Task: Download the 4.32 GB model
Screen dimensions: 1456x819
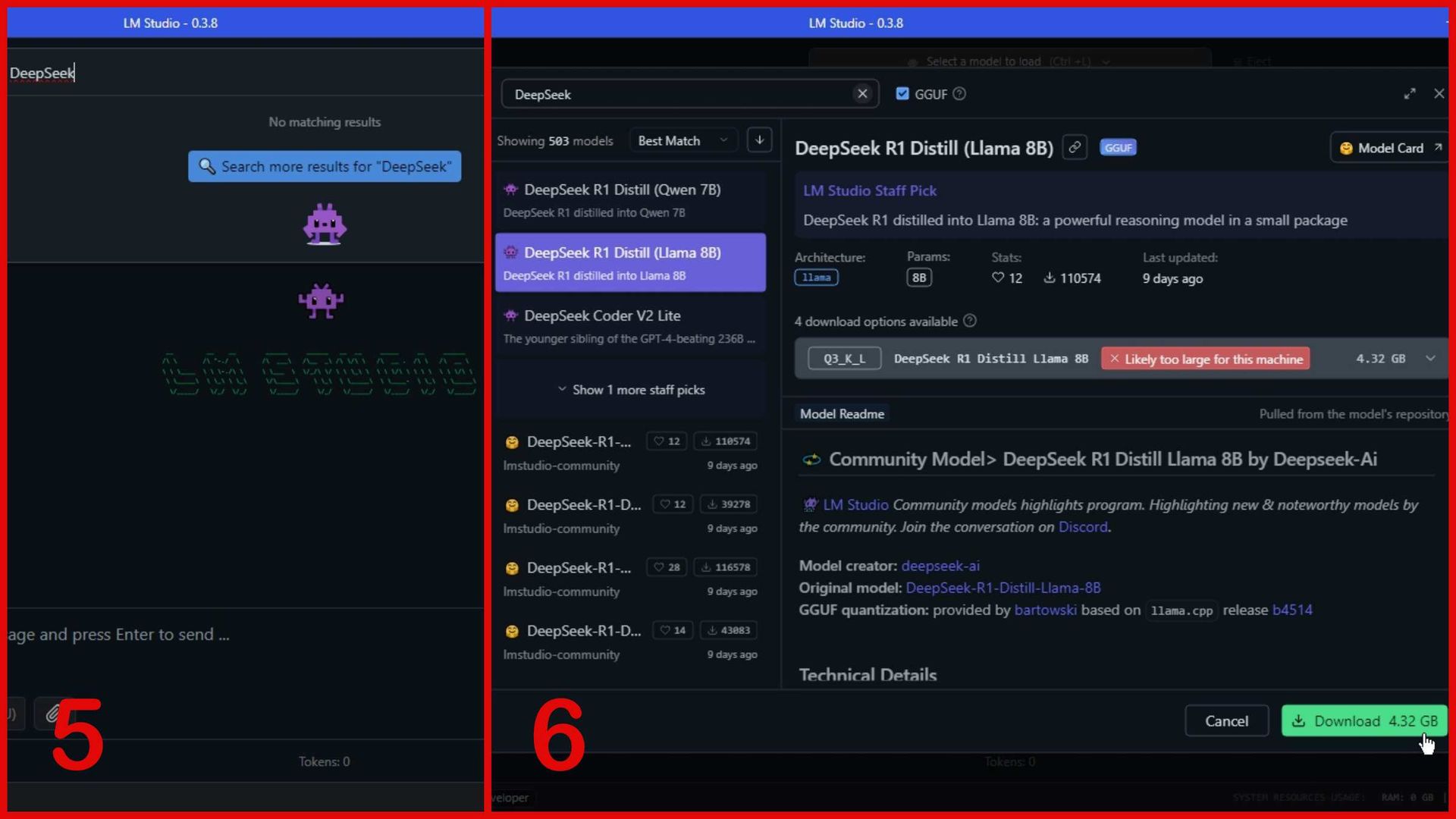Action: click(x=1363, y=720)
